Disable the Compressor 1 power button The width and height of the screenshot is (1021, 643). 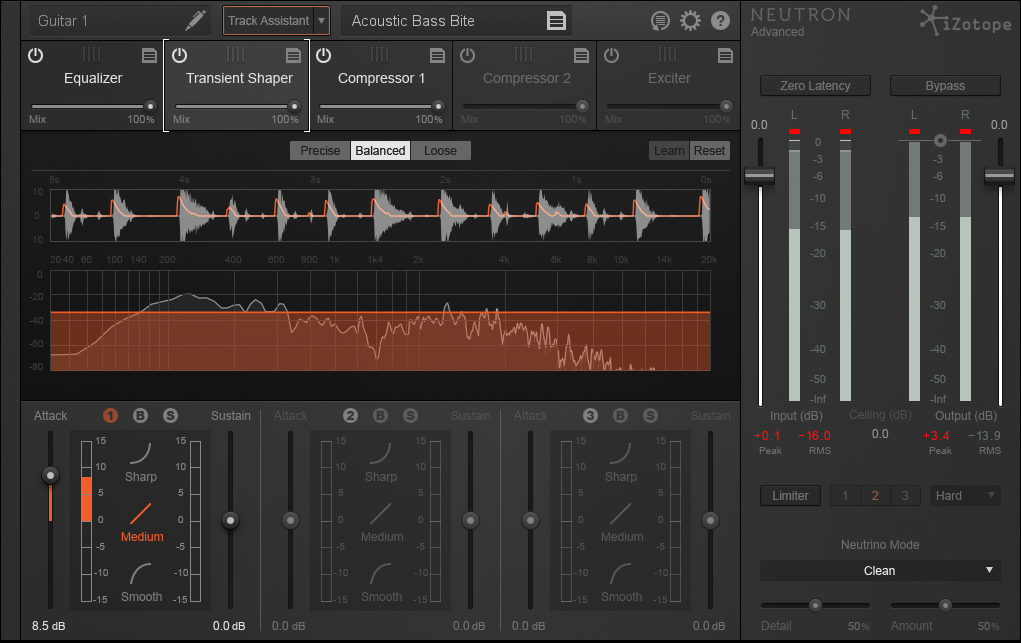pos(324,55)
